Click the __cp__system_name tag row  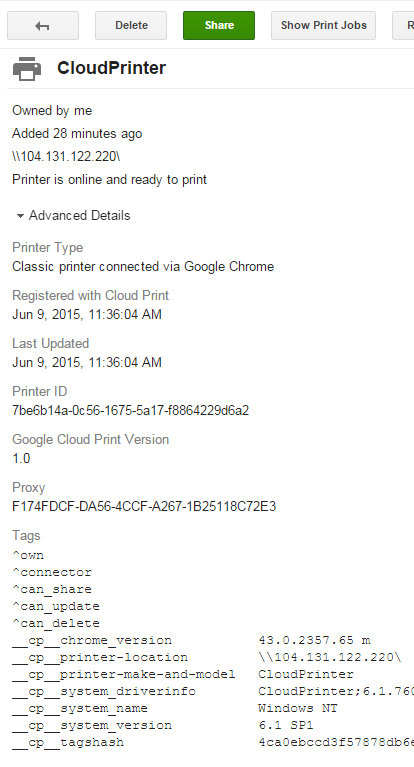pyautogui.click(x=213, y=708)
